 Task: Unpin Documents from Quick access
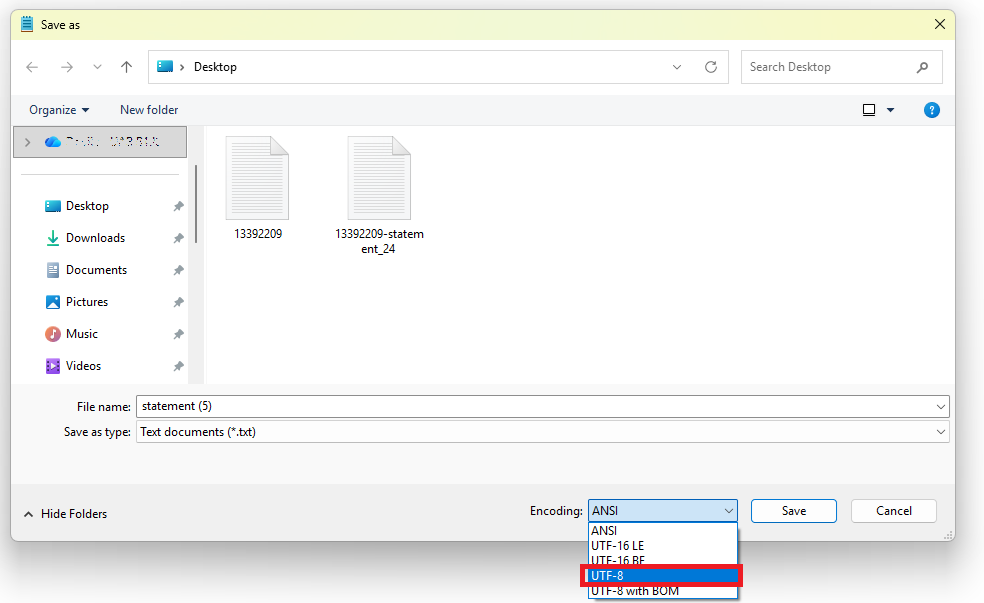tap(178, 269)
